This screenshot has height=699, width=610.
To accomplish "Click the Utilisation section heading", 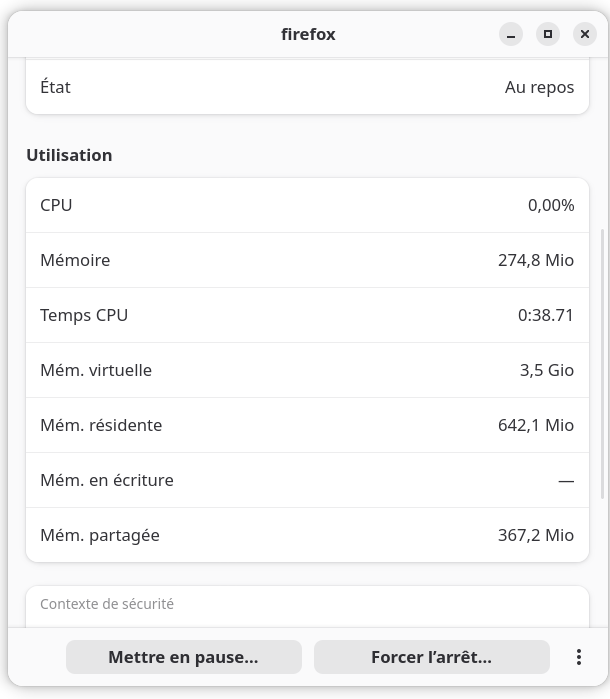I will [69, 155].
